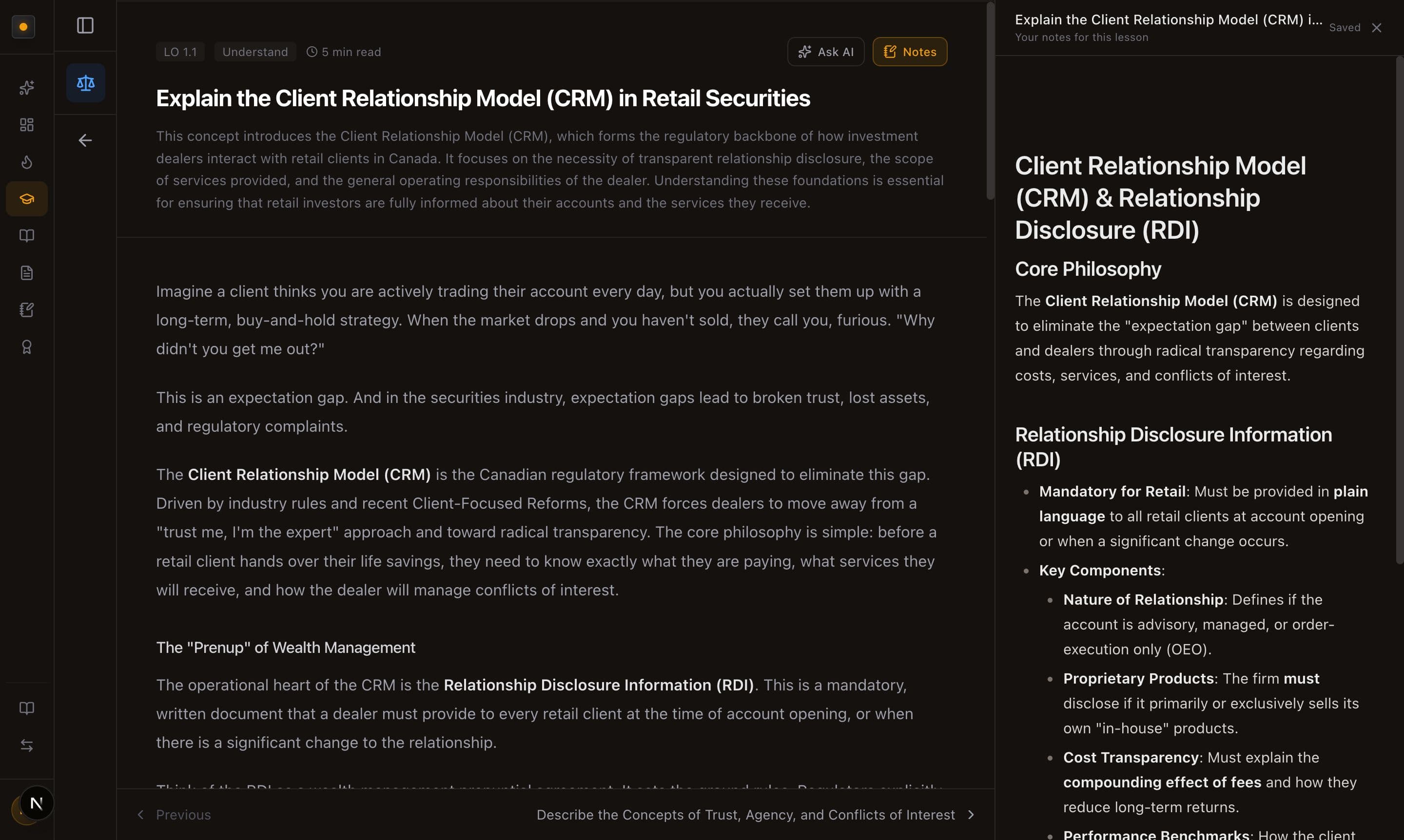Image resolution: width=1404 pixels, height=840 pixels.
Task: Click the notes title Client Relationship Model heading
Action: click(x=1160, y=197)
